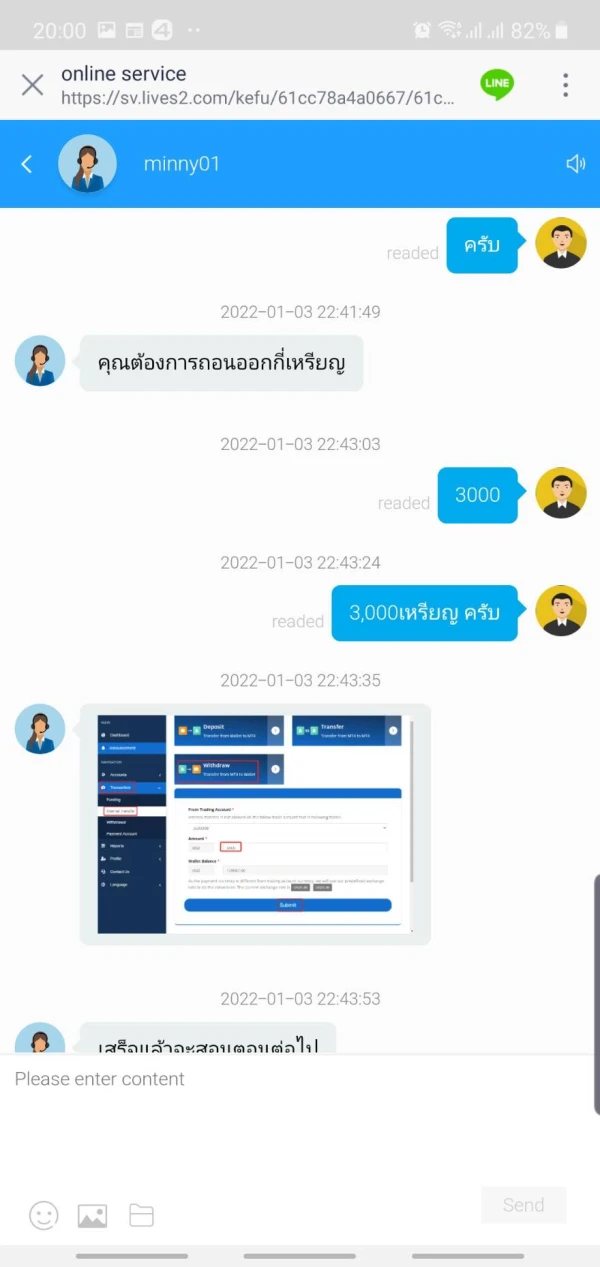600x1267 pixels.
Task: Tap the Send button
Action: coord(523,1205)
